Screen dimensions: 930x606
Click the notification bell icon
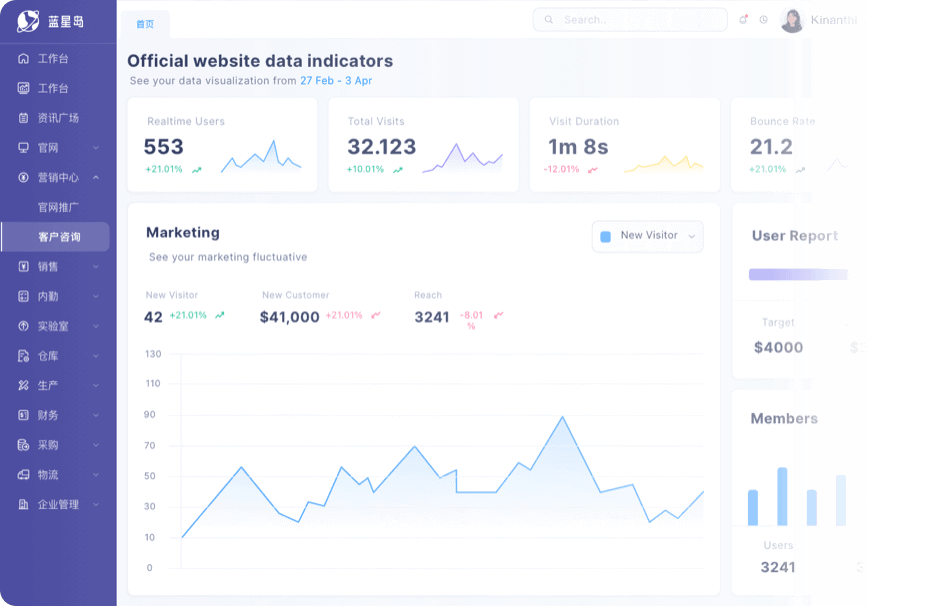pos(743,19)
